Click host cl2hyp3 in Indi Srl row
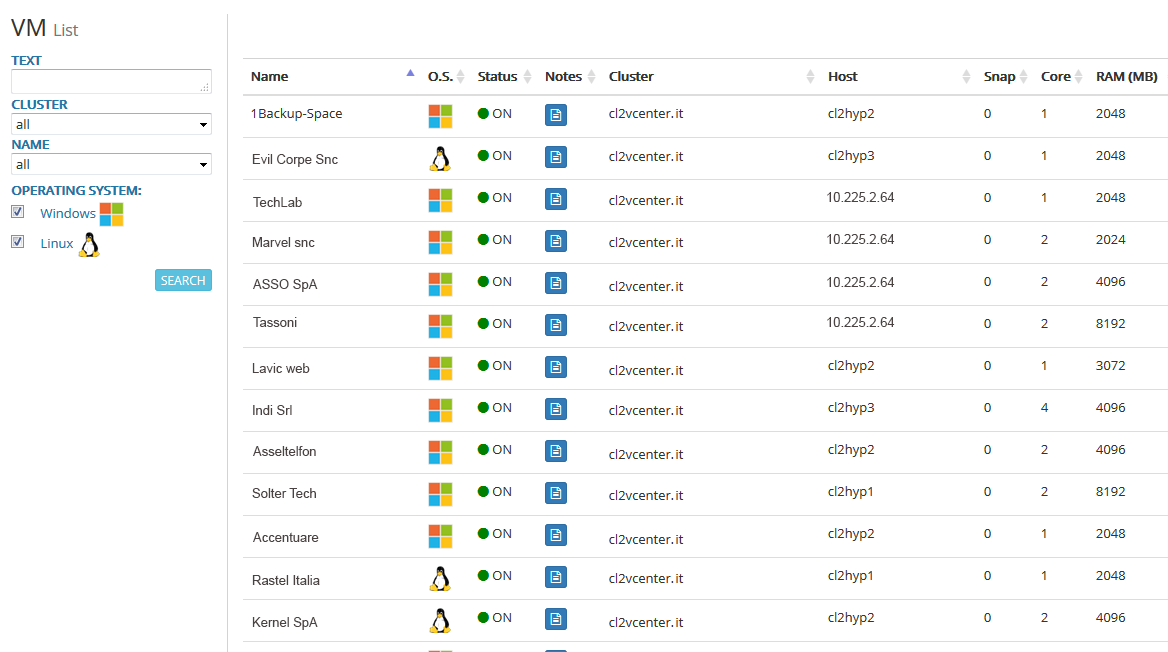Screen dimensions: 1168x652 (x=851, y=408)
